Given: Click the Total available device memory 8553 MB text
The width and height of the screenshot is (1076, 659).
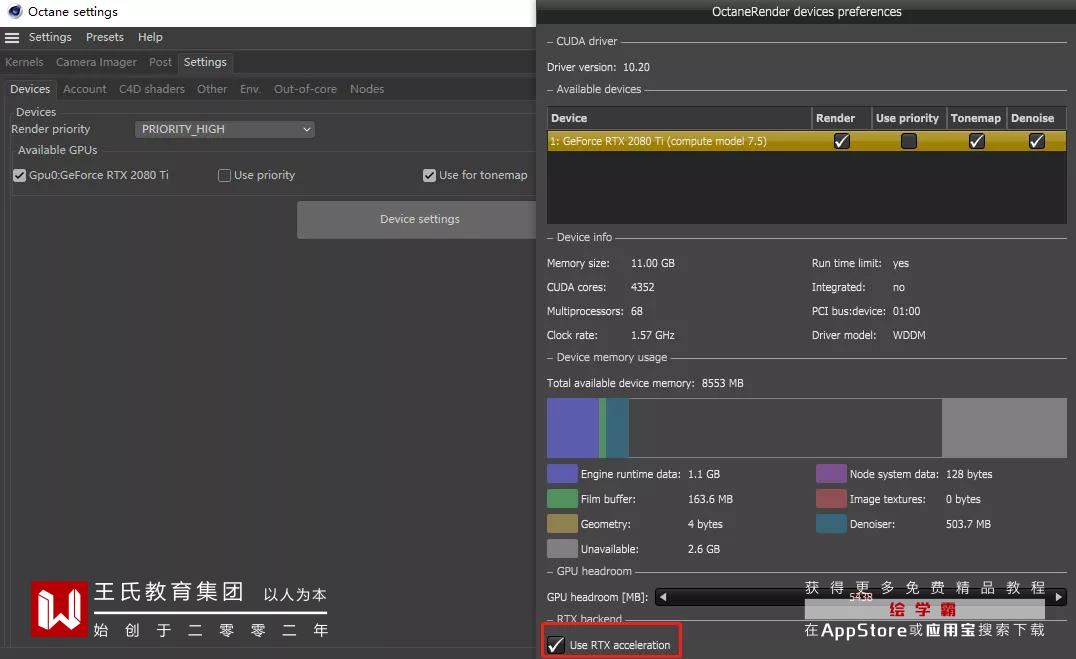Looking at the screenshot, I should (x=645, y=383).
